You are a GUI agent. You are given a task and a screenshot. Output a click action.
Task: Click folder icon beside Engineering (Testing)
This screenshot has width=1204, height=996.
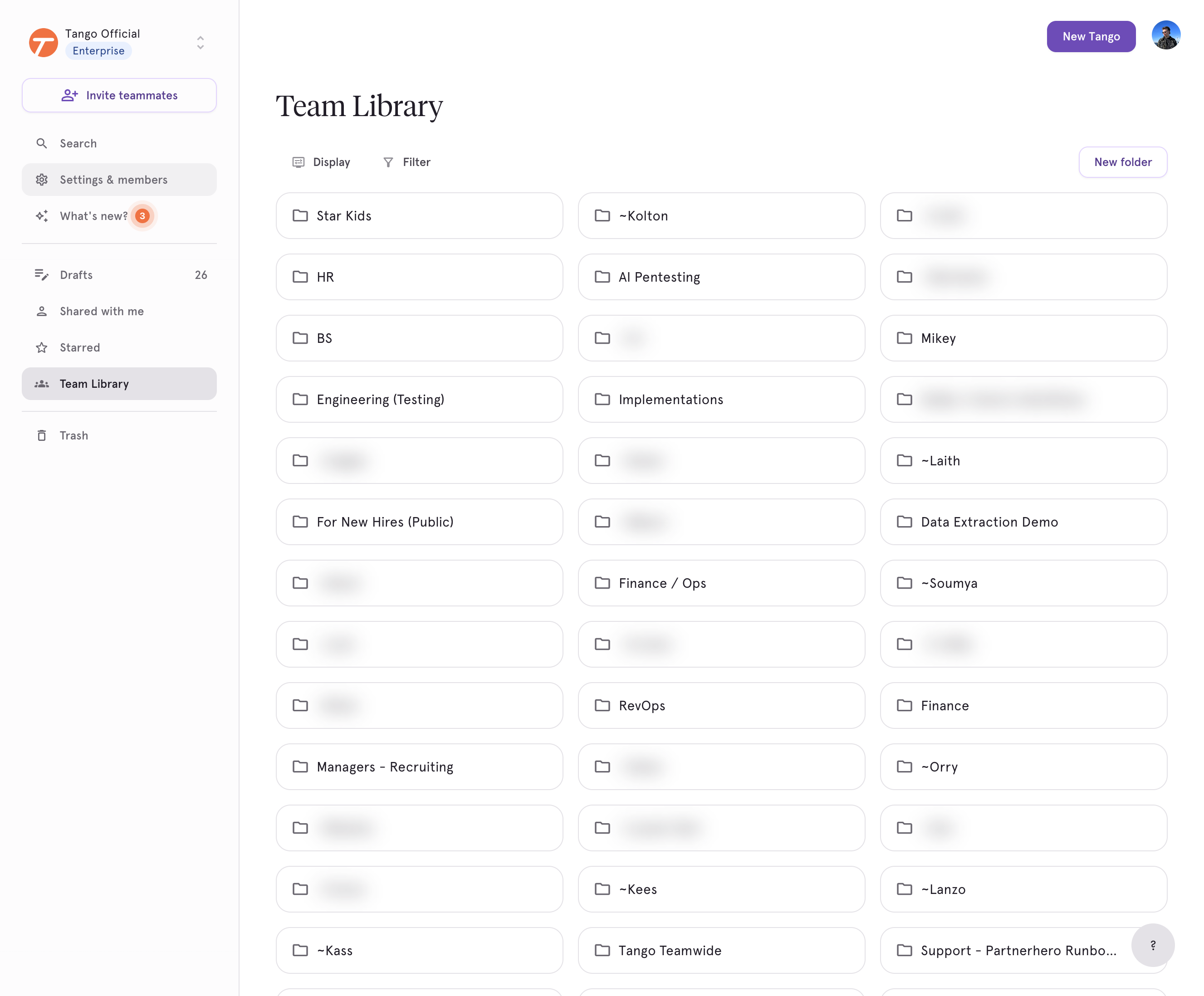pos(300,400)
